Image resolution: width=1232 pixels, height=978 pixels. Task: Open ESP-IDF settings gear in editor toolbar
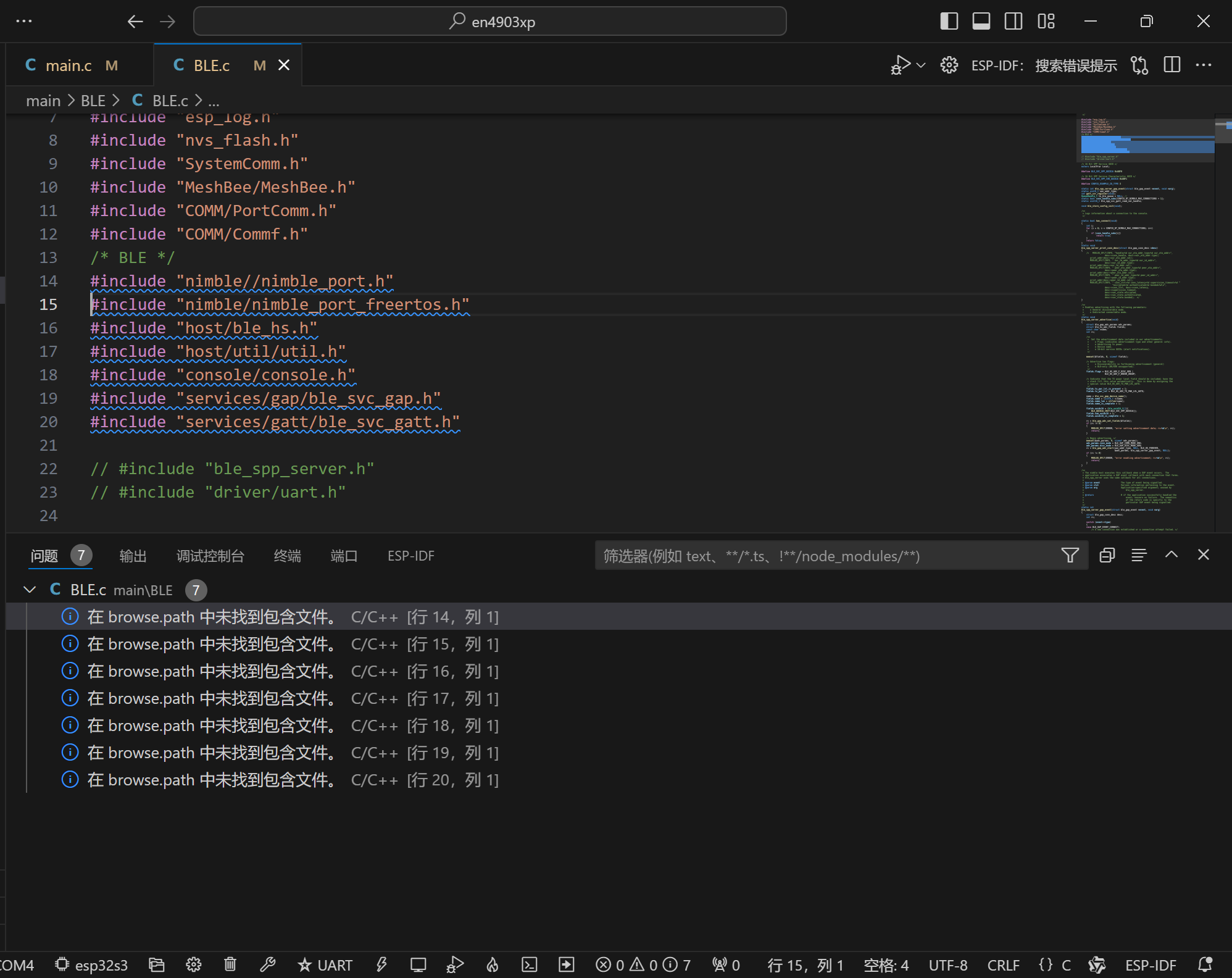tap(949, 65)
